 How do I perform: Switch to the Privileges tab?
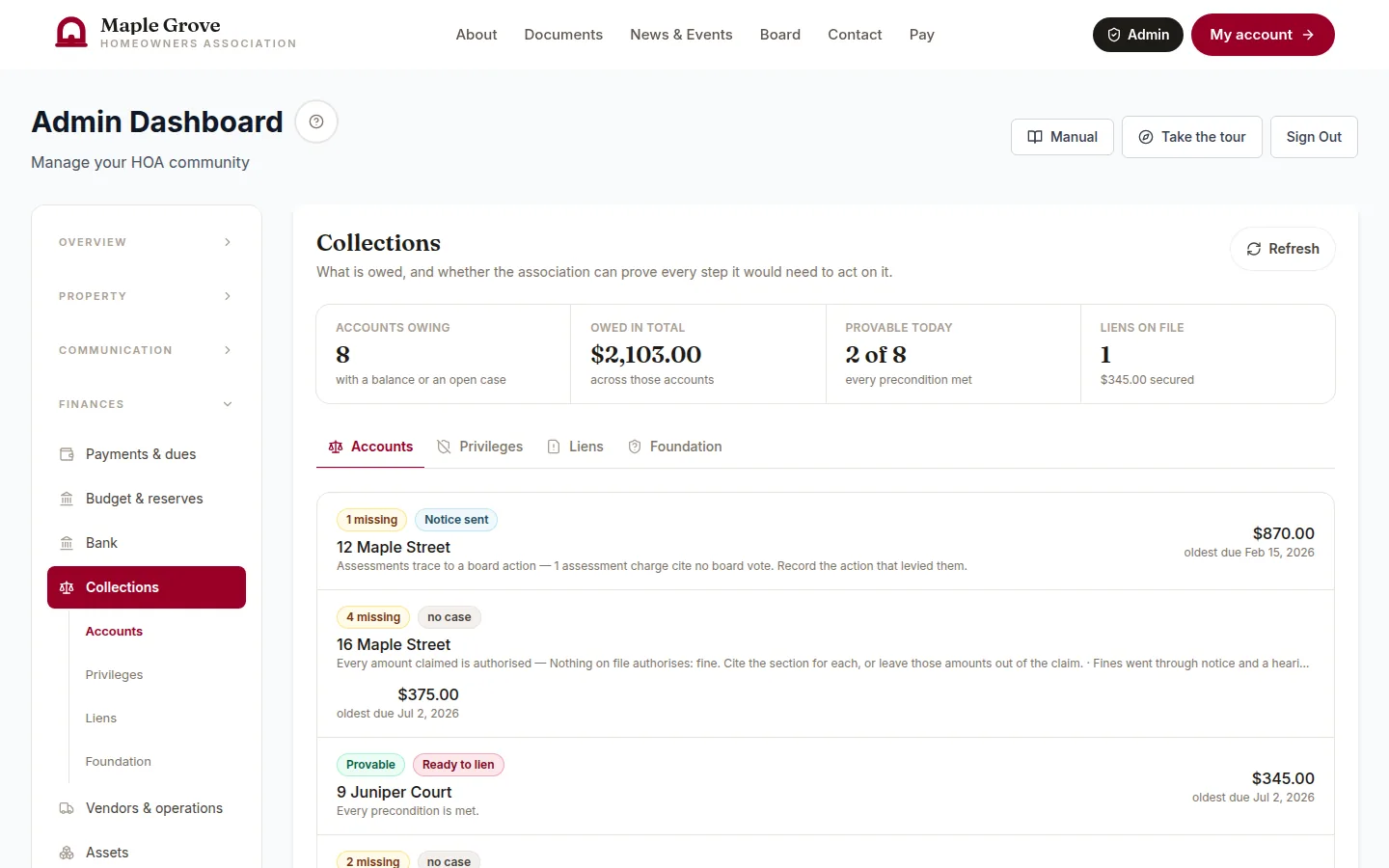pyautogui.click(x=479, y=447)
